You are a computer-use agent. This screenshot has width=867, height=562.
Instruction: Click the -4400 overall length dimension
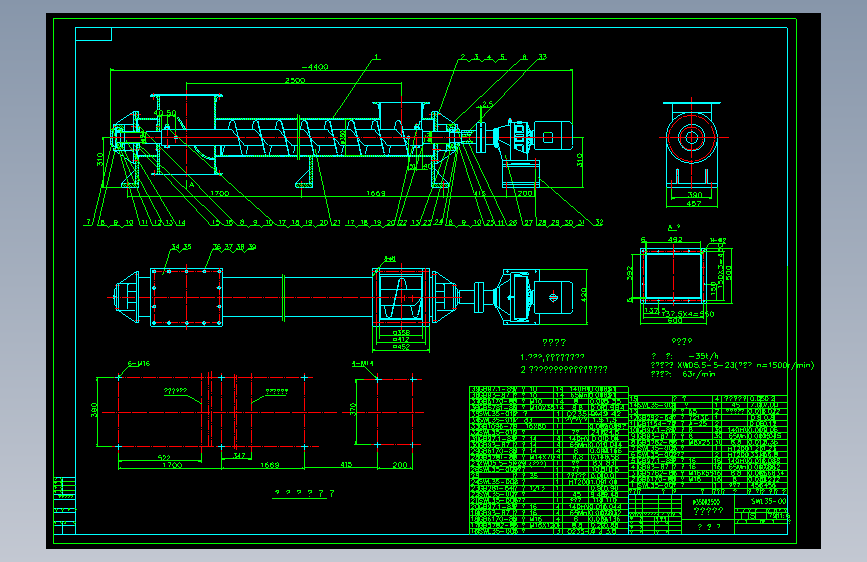315,67
